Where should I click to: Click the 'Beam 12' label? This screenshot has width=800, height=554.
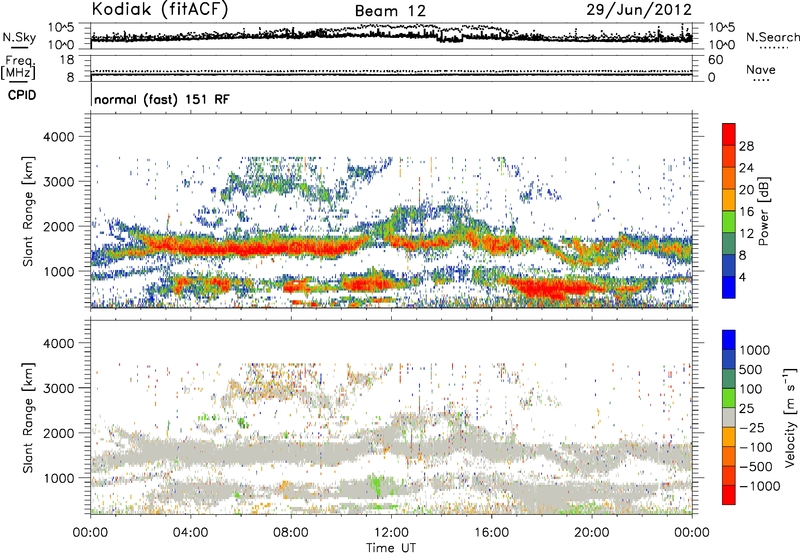click(x=390, y=11)
